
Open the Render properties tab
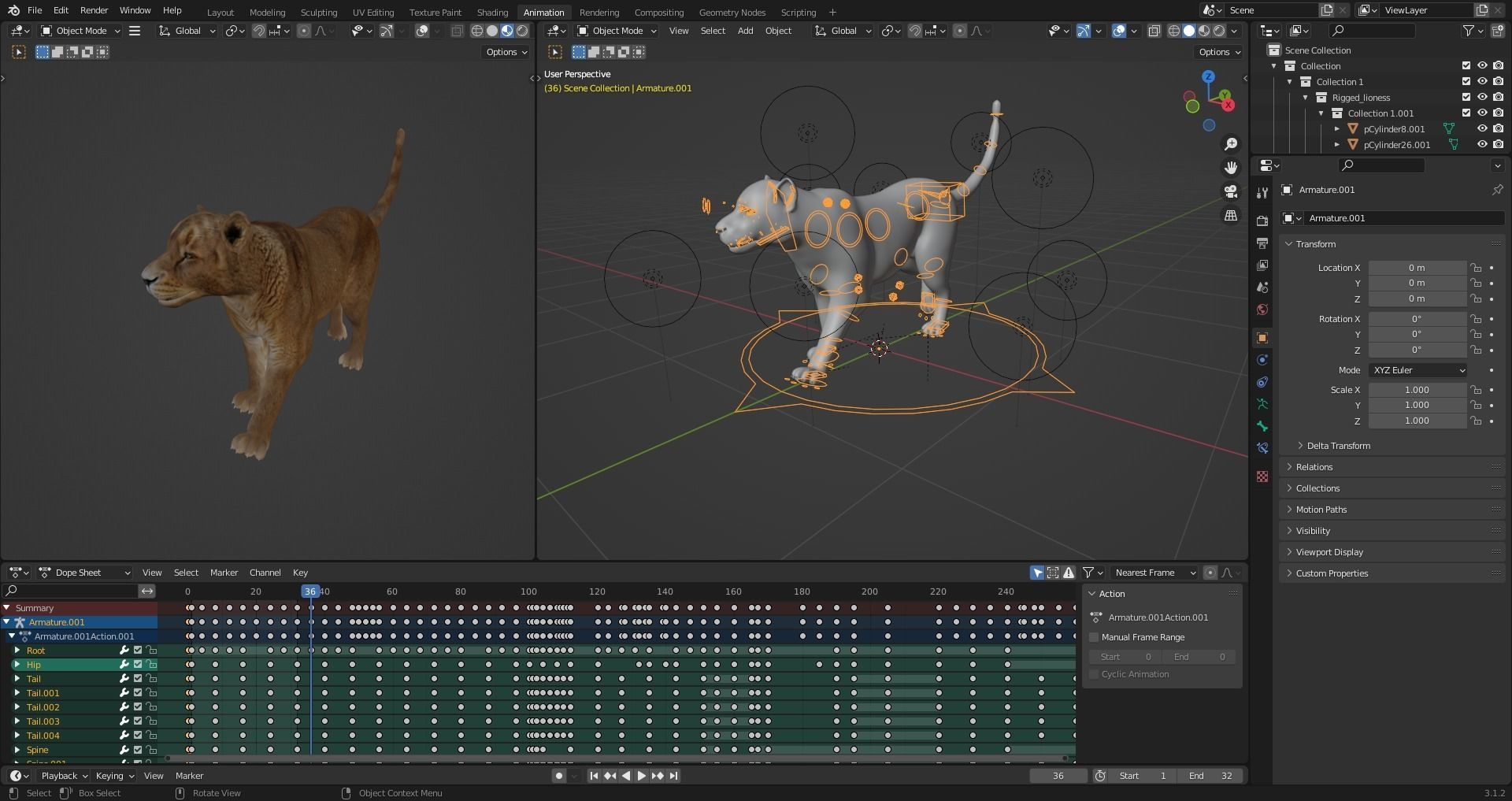[1262, 221]
